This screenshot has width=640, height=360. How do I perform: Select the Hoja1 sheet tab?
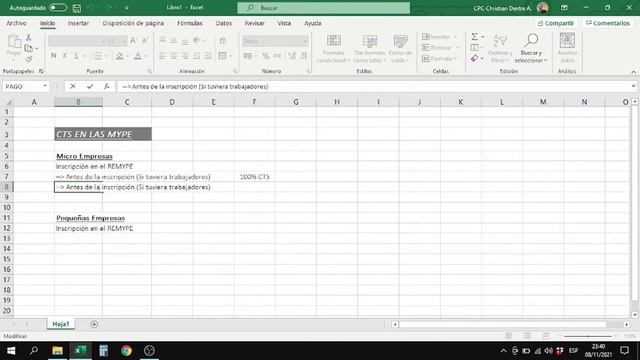(61, 324)
